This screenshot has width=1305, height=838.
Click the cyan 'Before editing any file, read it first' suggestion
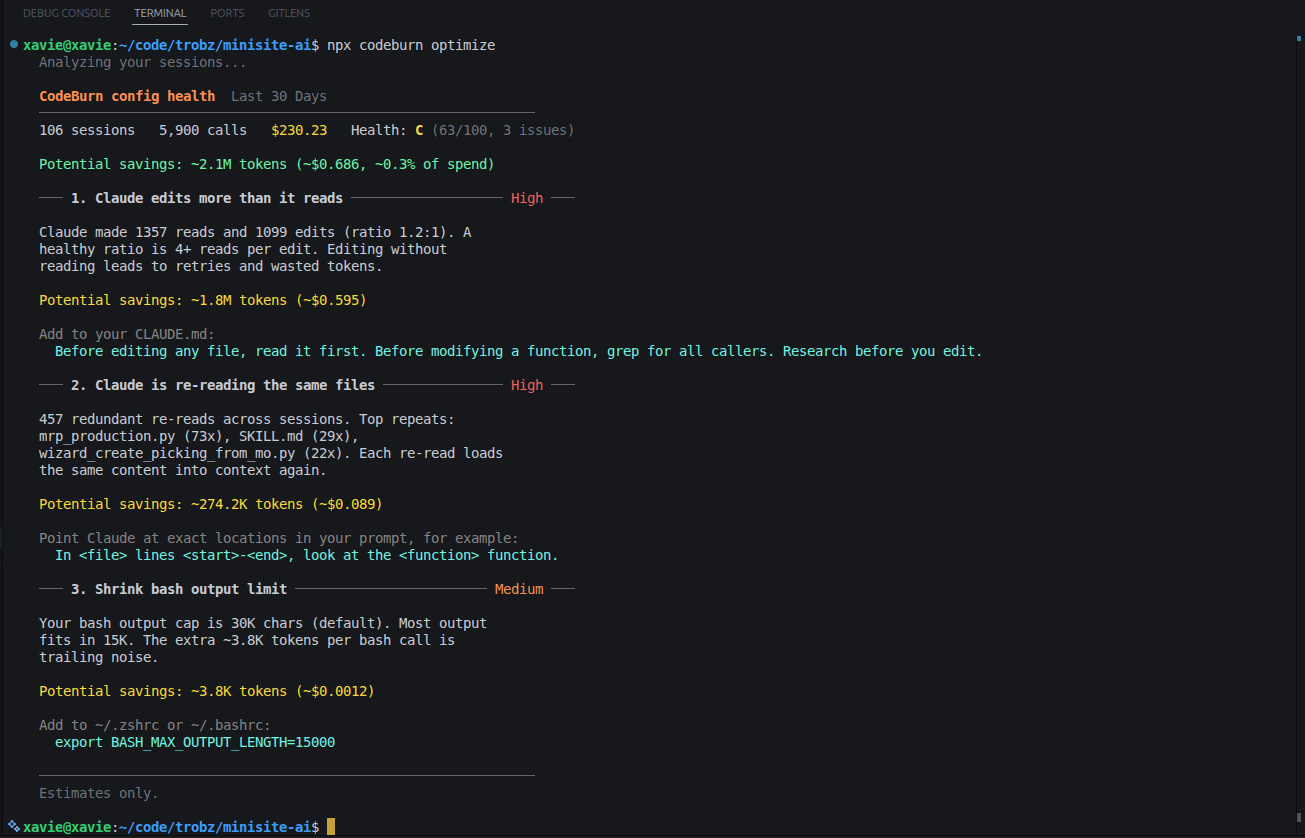519,351
